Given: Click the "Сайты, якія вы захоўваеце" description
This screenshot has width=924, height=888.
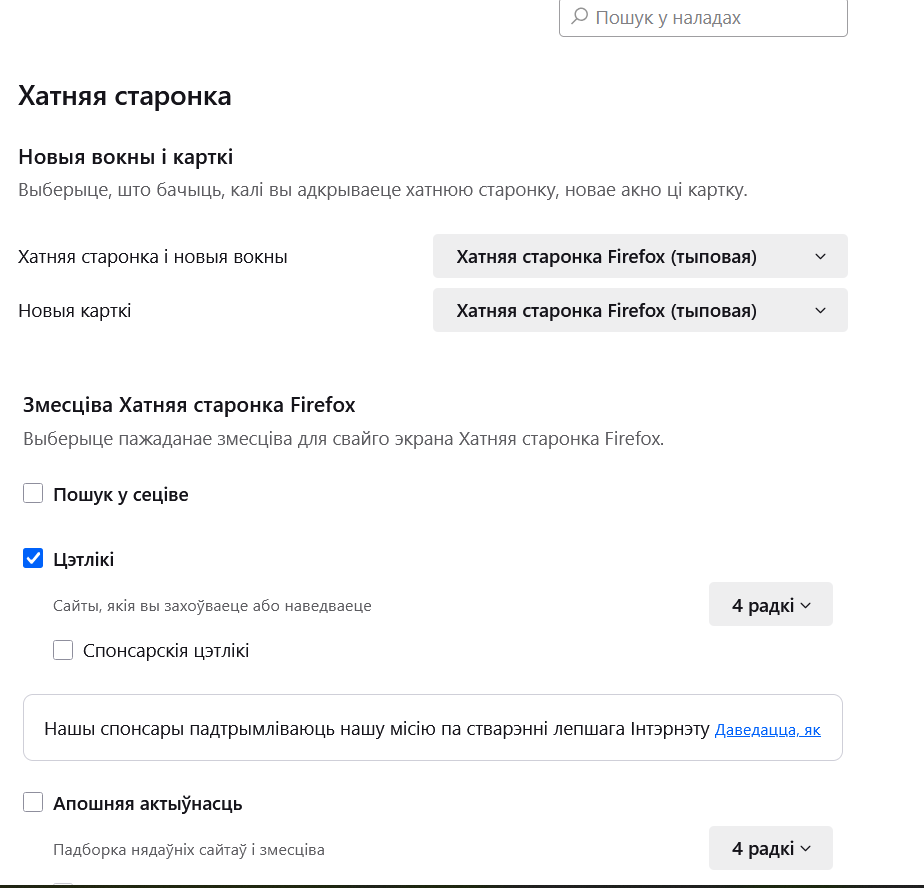Looking at the screenshot, I should 212,606.
